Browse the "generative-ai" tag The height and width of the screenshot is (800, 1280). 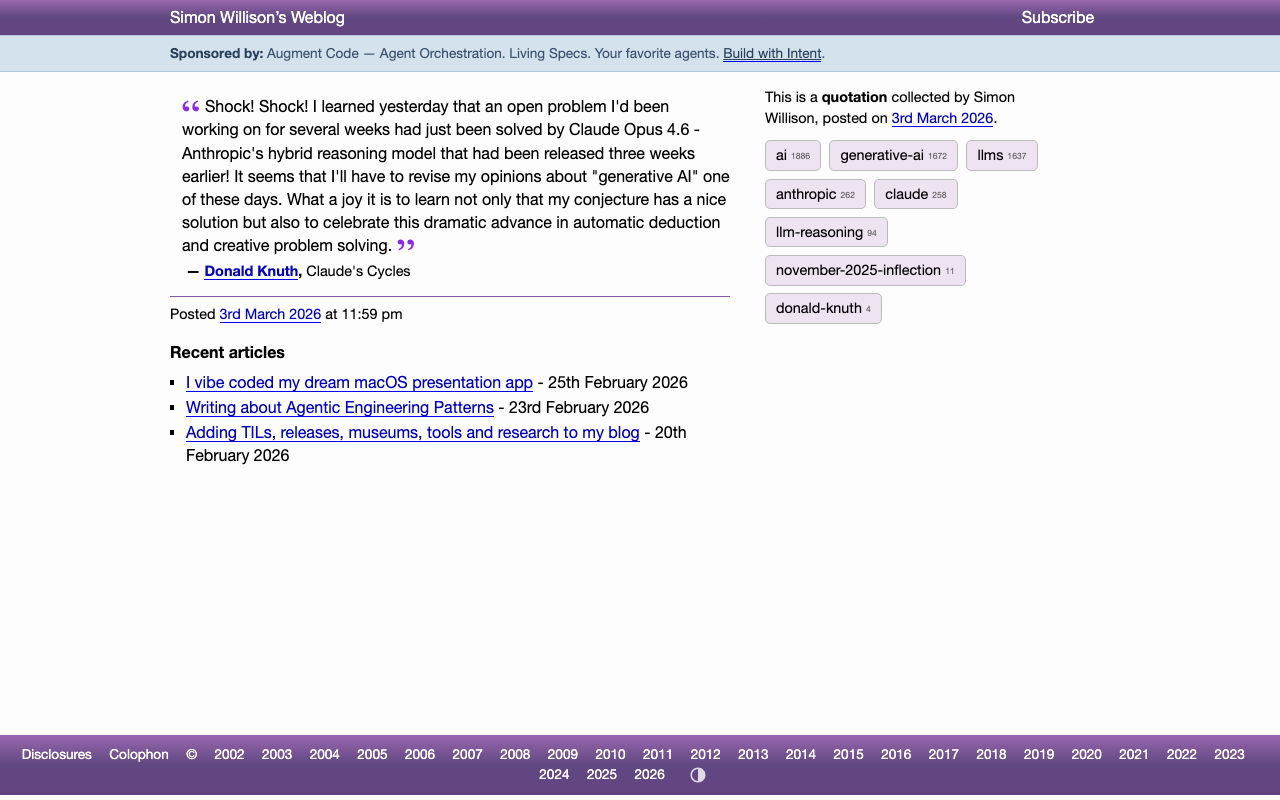click(x=892, y=155)
